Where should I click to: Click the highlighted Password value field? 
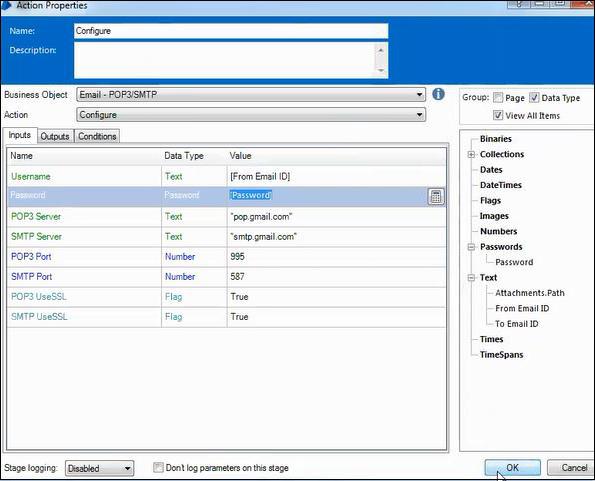(x=251, y=195)
